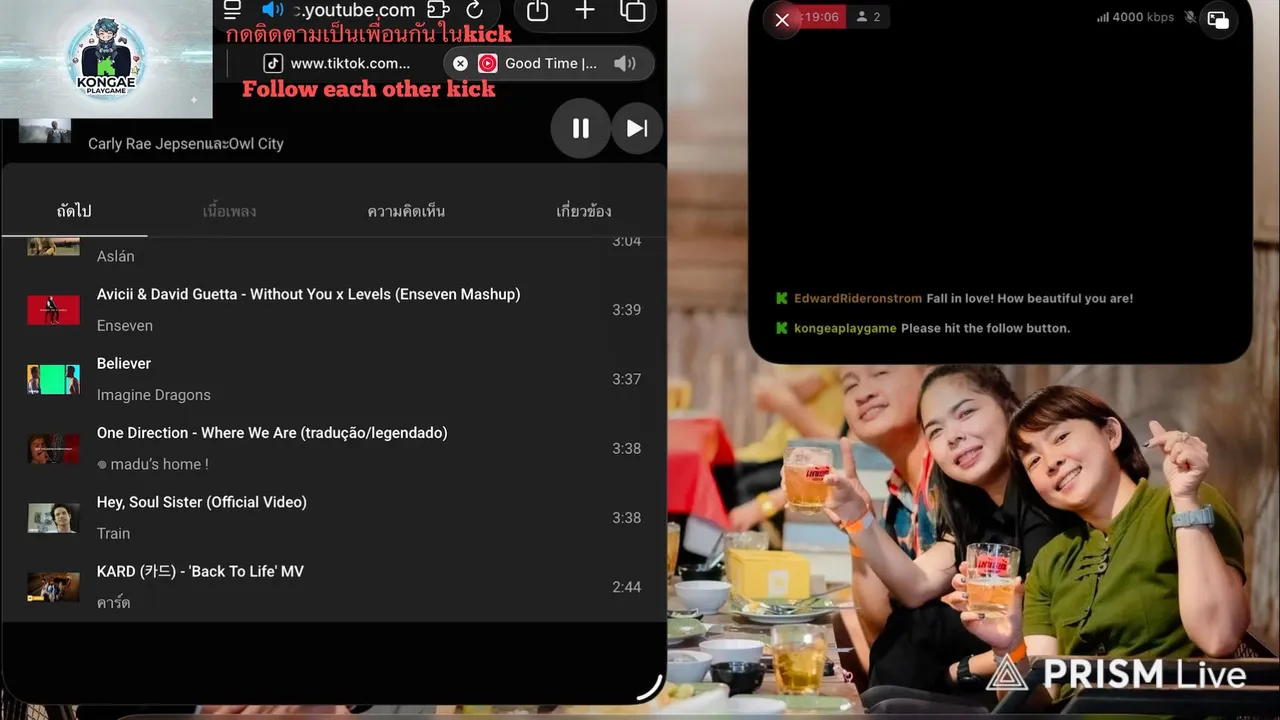Open EdwardRideronstrom's chat username

[x=858, y=298]
